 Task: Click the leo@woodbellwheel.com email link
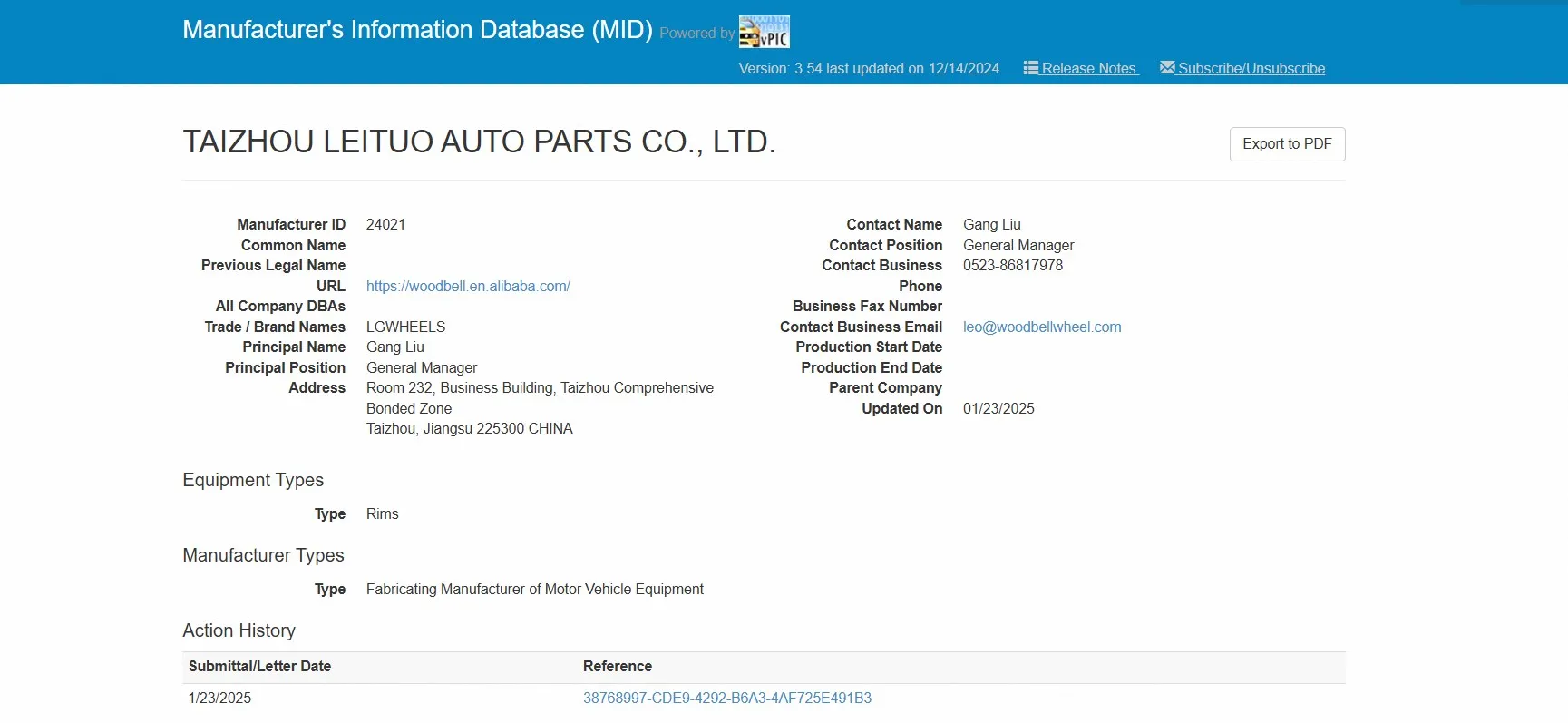tap(1041, 327)
